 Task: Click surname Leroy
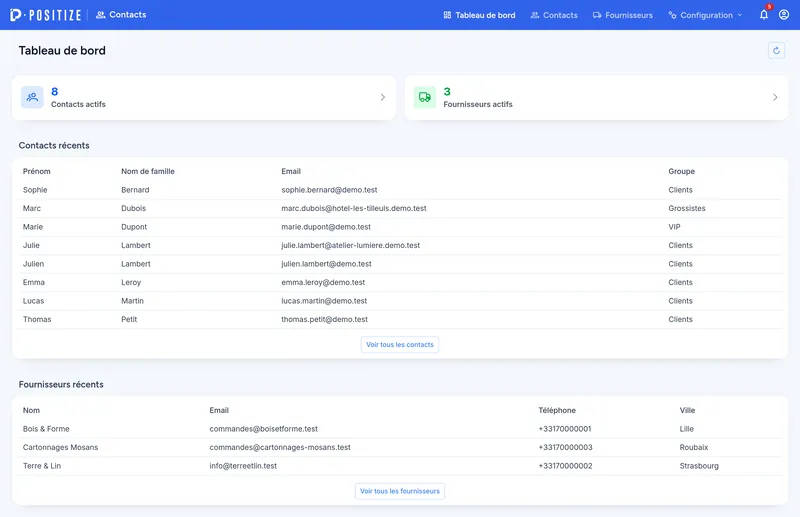[131, 282]
